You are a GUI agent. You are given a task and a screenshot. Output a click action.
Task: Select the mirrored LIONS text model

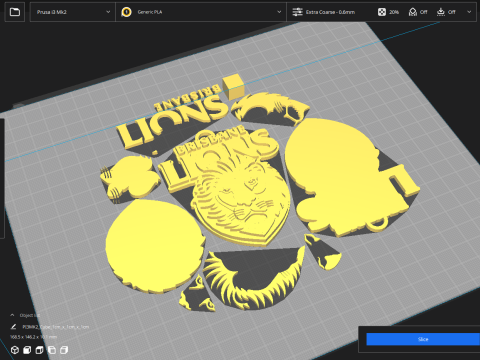pos(173,120)
